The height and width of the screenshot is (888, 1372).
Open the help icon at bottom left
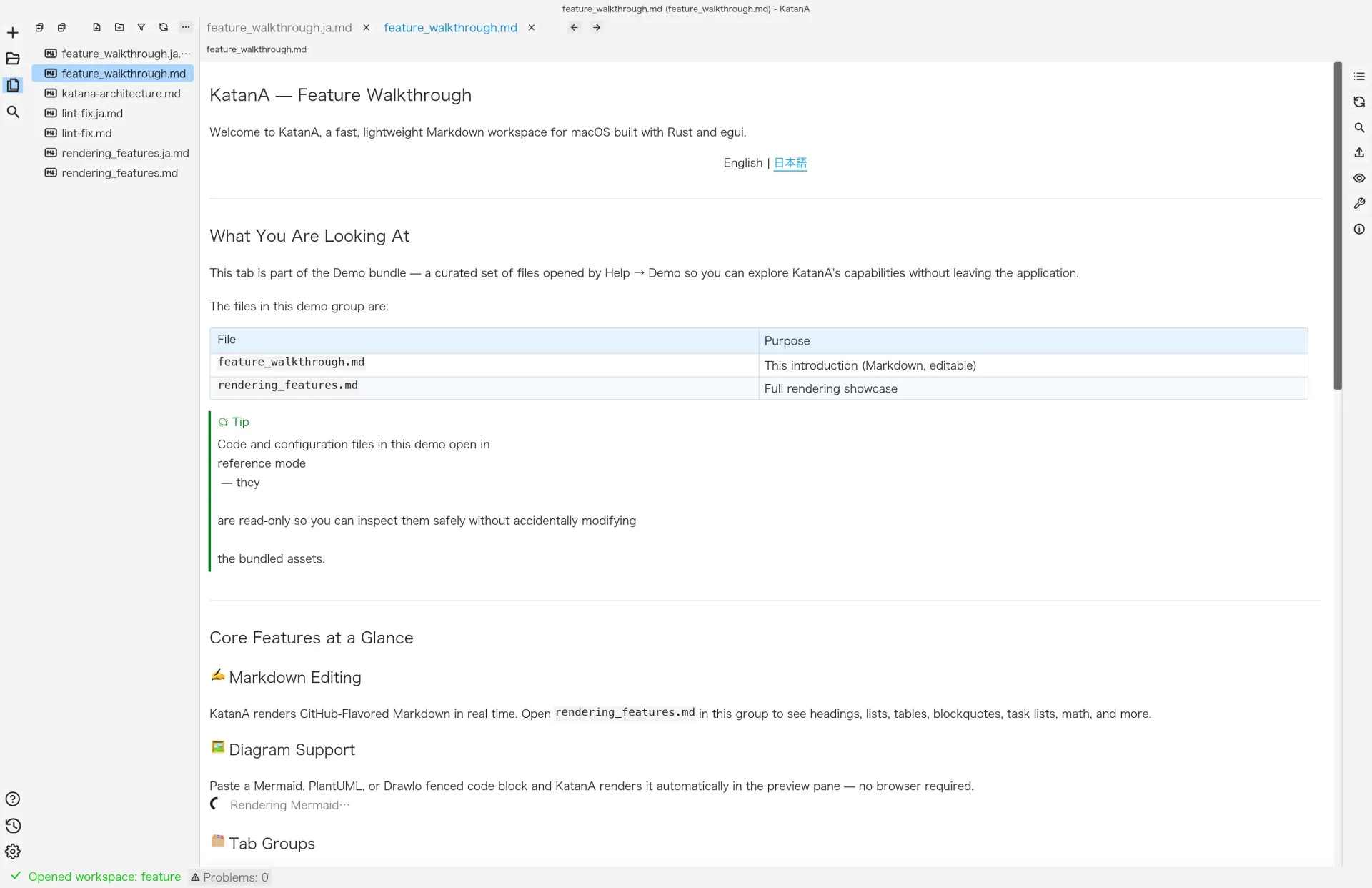(13, 799)
